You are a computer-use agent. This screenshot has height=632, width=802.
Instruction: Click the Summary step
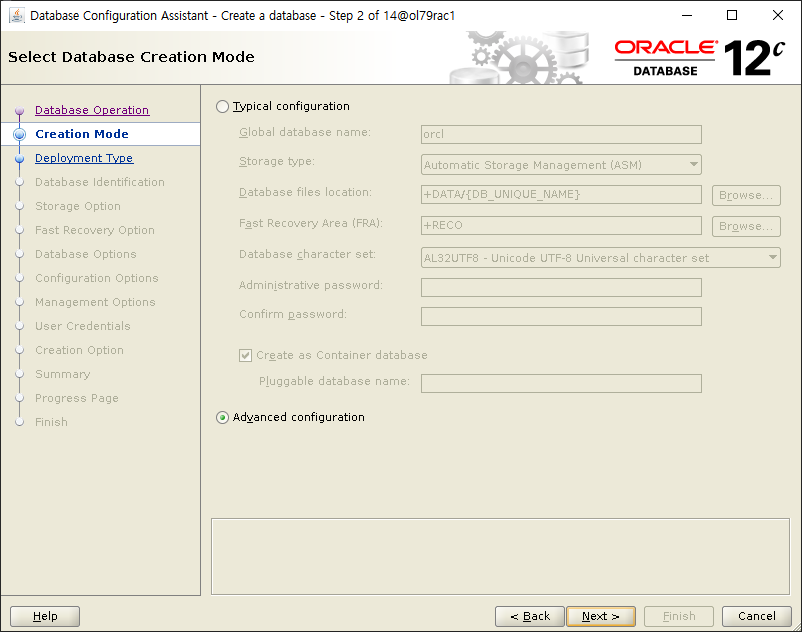[x=62, y=374]
